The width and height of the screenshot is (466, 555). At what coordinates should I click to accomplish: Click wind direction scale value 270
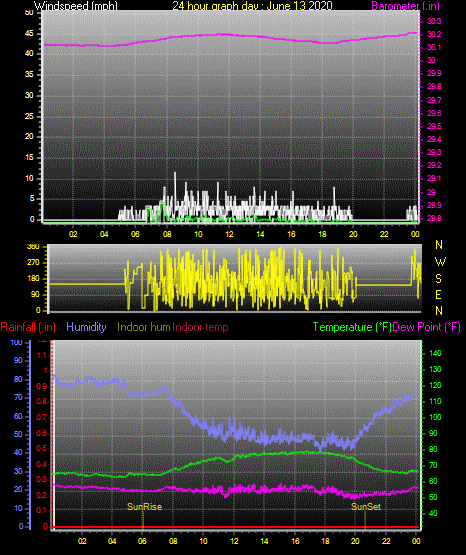tap(34, 263)
